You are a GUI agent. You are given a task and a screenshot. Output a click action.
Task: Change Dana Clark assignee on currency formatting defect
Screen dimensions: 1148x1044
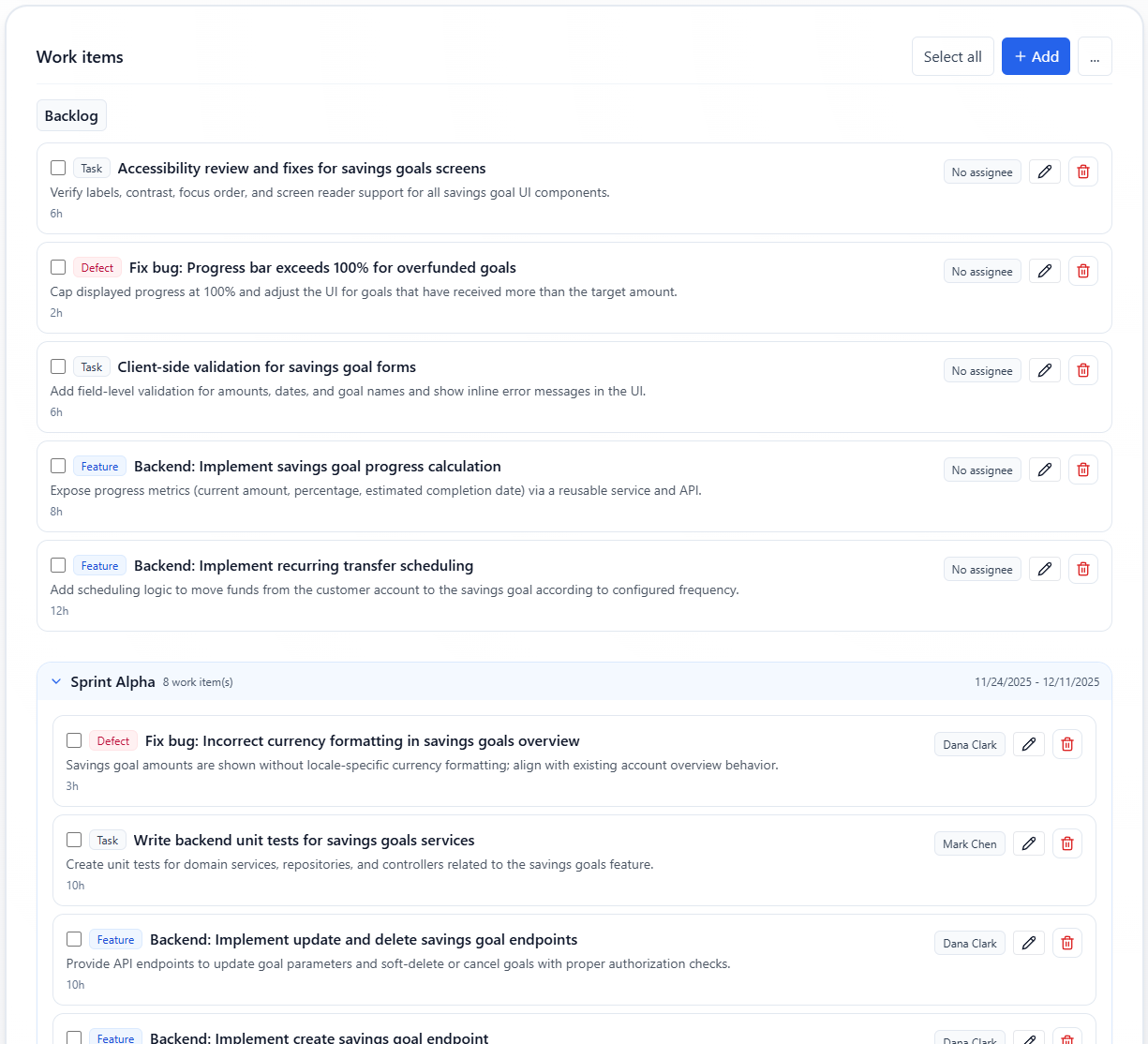tap(969, 744)
